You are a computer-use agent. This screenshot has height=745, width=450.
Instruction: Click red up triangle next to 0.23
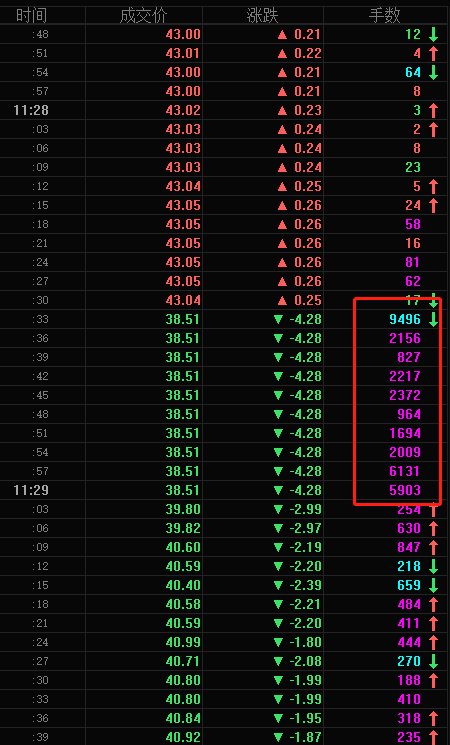click(x=282, y=110)
